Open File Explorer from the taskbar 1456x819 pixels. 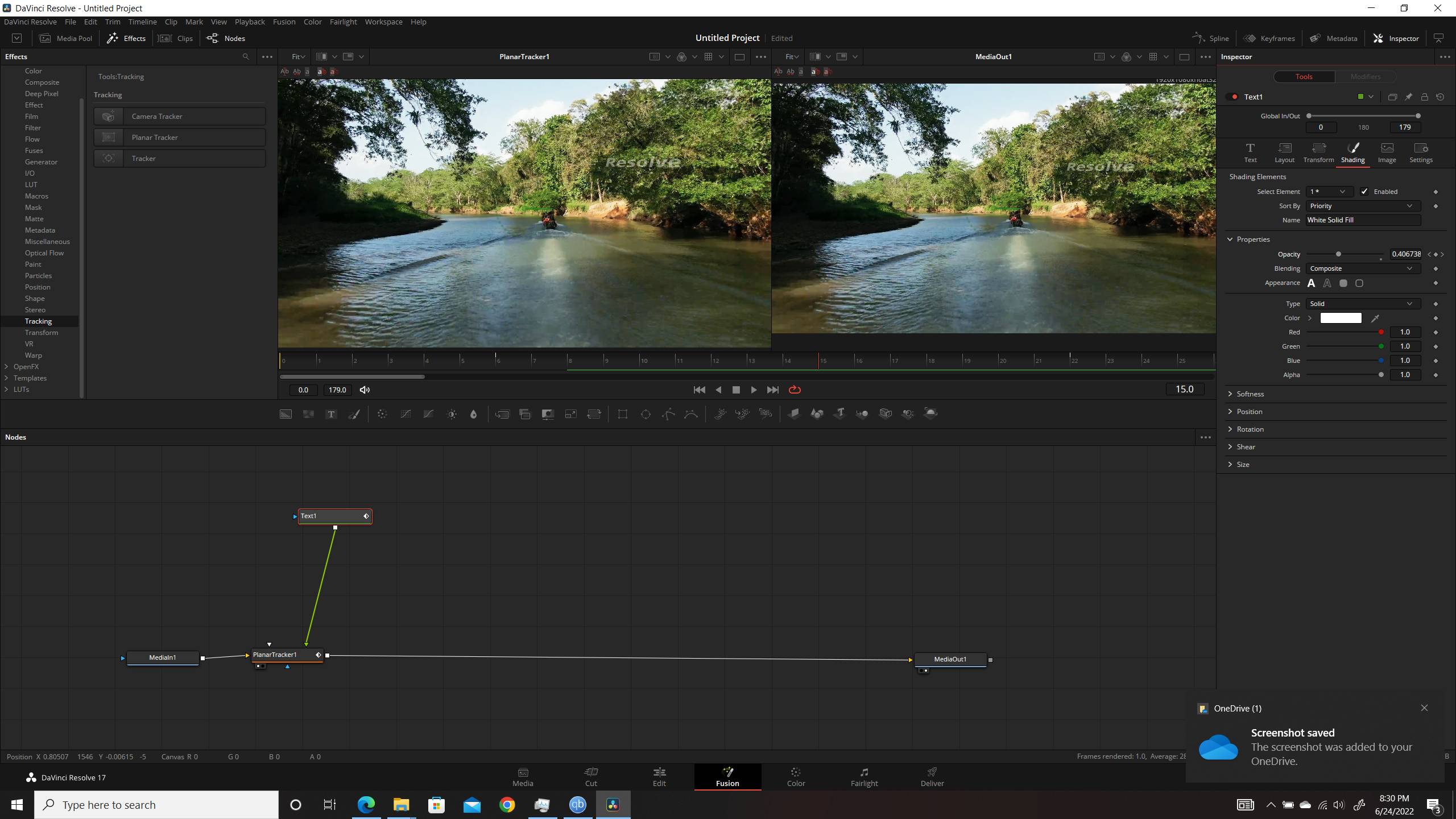click(401, 805)
